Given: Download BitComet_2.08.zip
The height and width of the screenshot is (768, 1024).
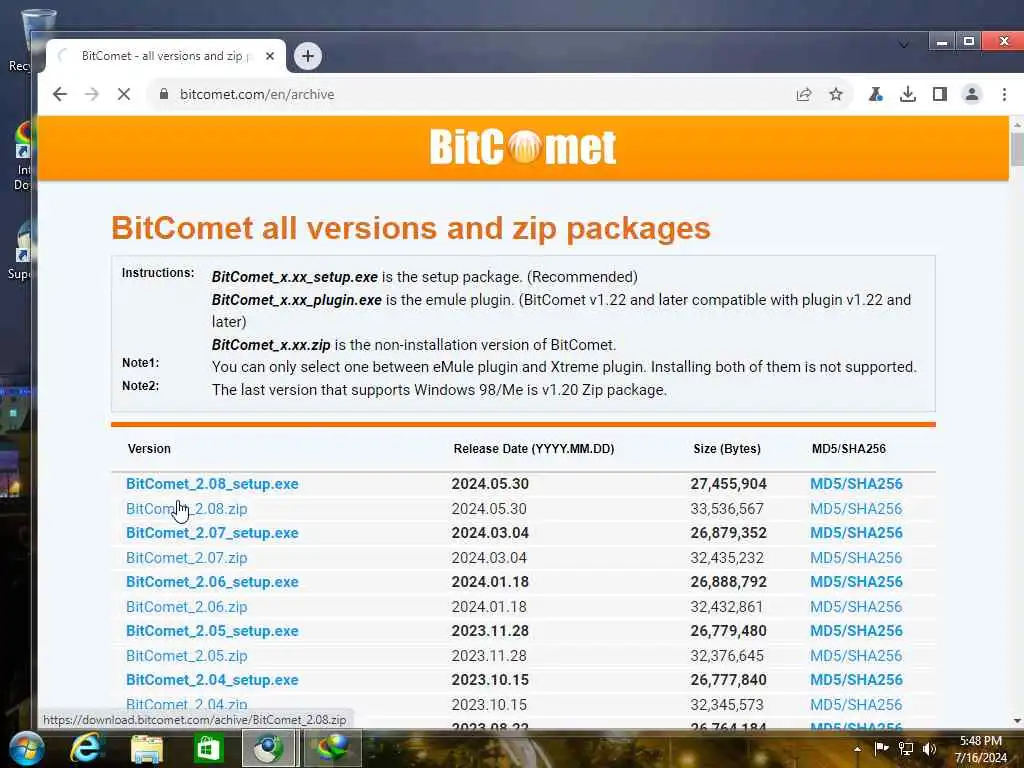Looking at the screenshot, I should (x=187, y=509).
